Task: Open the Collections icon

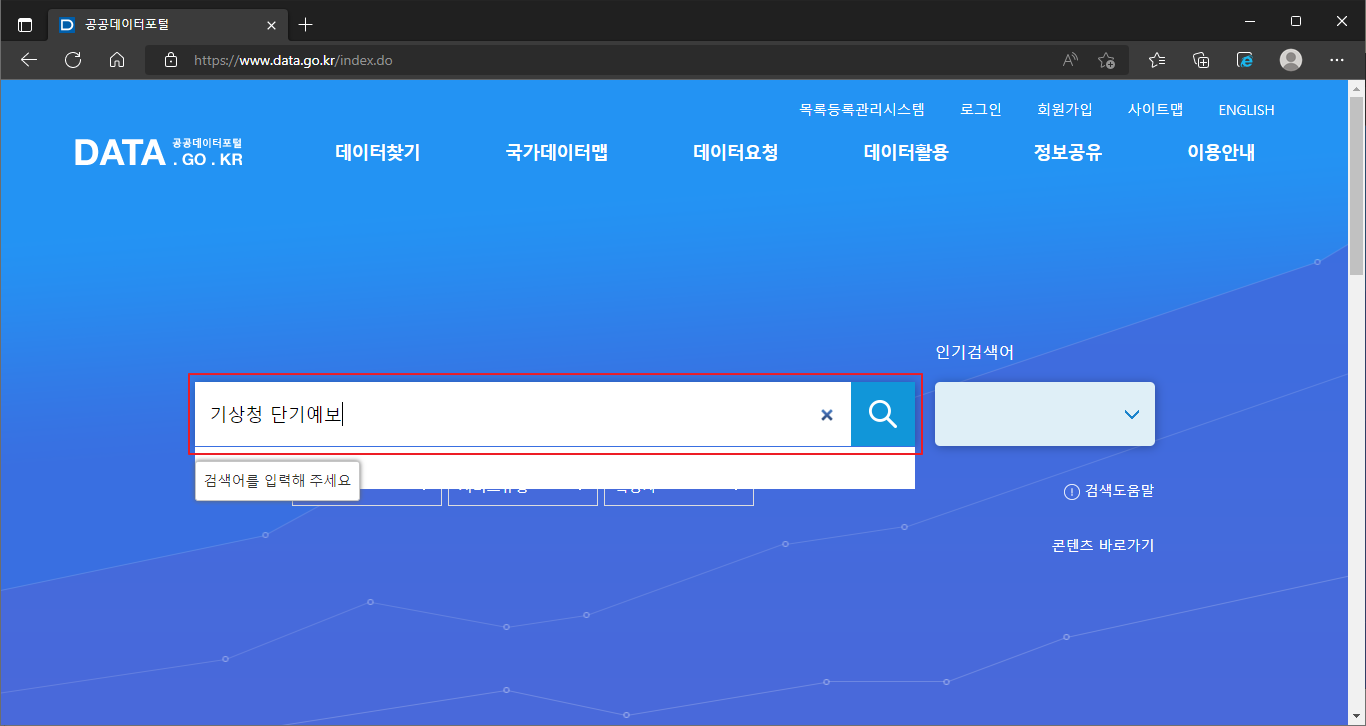Action: coord(1201,60)
